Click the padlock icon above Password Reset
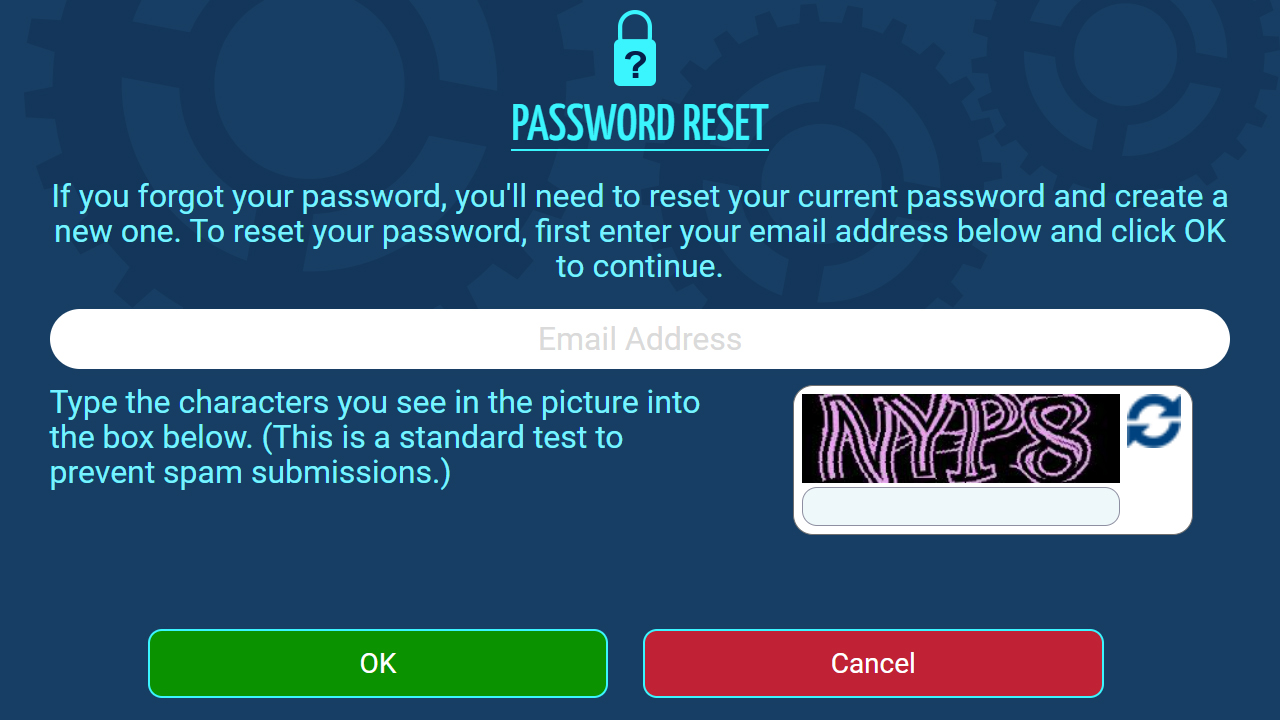Screen dimensions: 1280x720 (635, 48)
